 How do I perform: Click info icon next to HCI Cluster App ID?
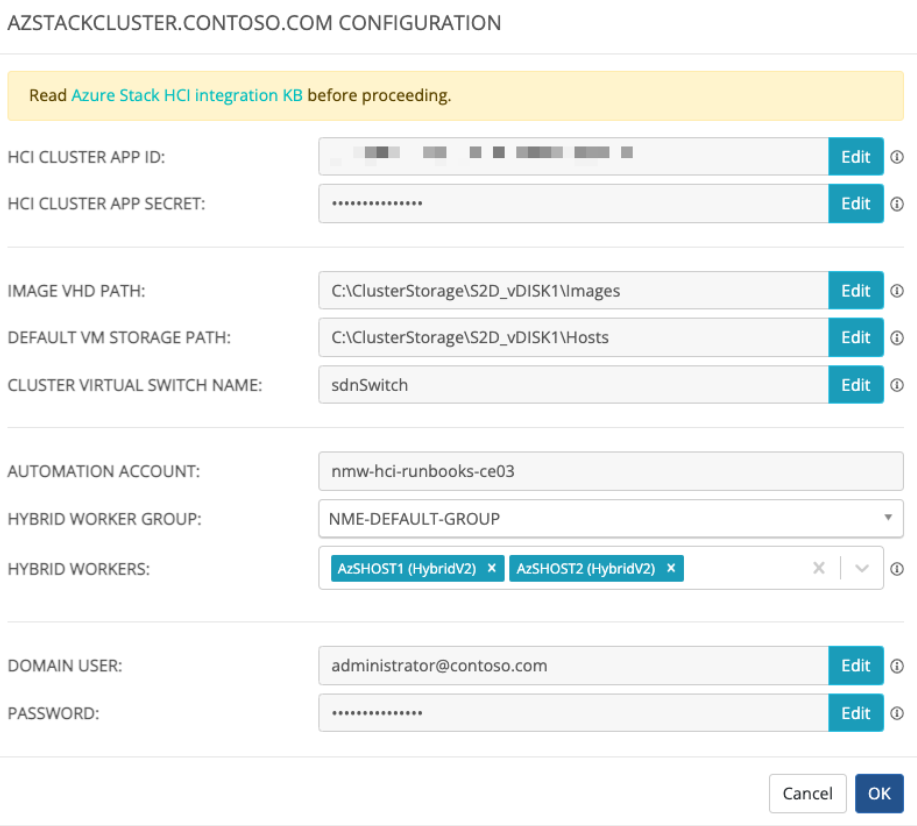[x=897, y=157]
